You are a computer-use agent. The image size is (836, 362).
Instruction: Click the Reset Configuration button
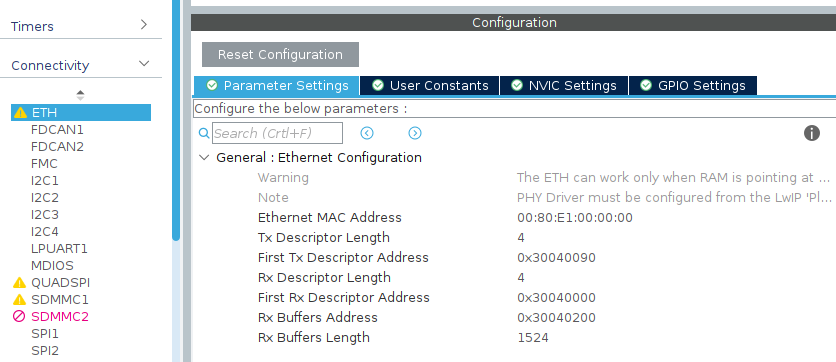point(280,54)
